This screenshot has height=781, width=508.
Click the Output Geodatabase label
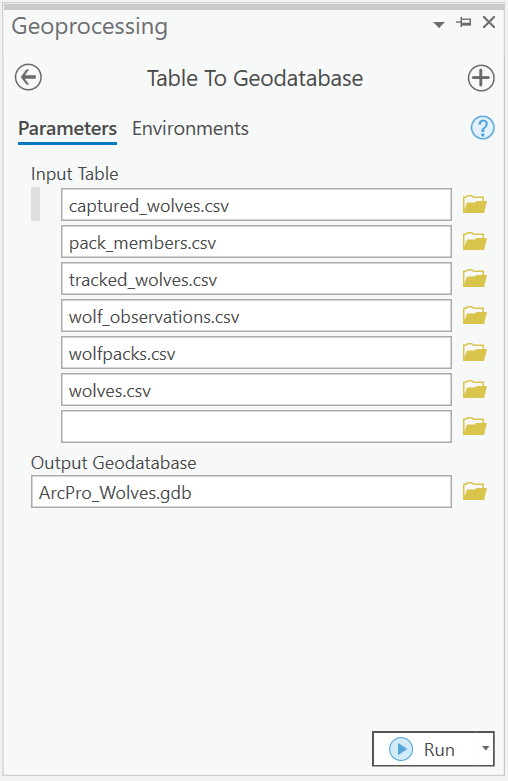click(114, 463)
